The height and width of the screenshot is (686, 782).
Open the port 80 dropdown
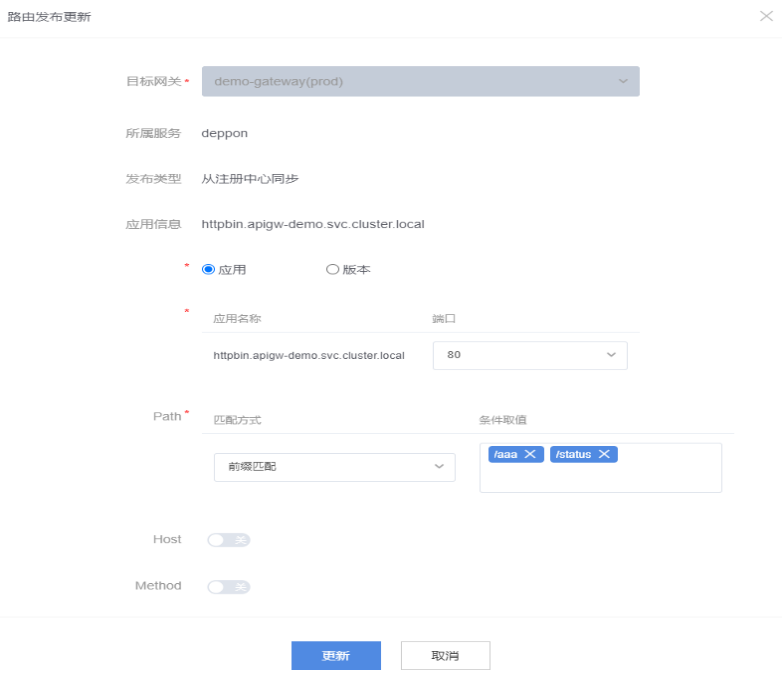tap(529, 355)
